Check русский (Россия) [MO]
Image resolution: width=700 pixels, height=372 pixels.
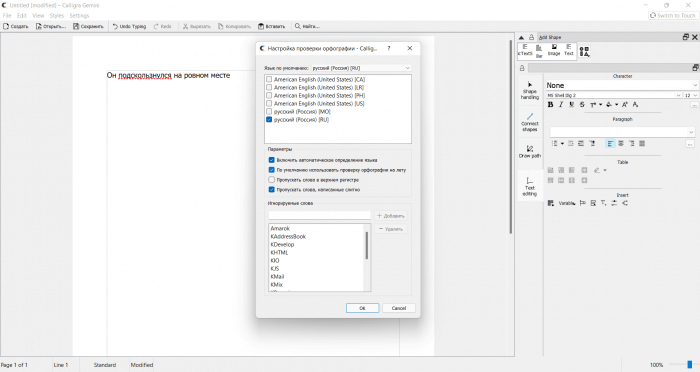pos(269,112)
